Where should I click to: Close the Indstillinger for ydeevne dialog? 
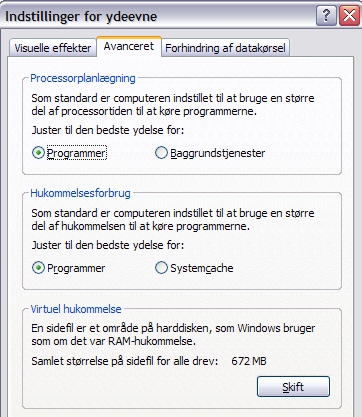click(349, 16)
